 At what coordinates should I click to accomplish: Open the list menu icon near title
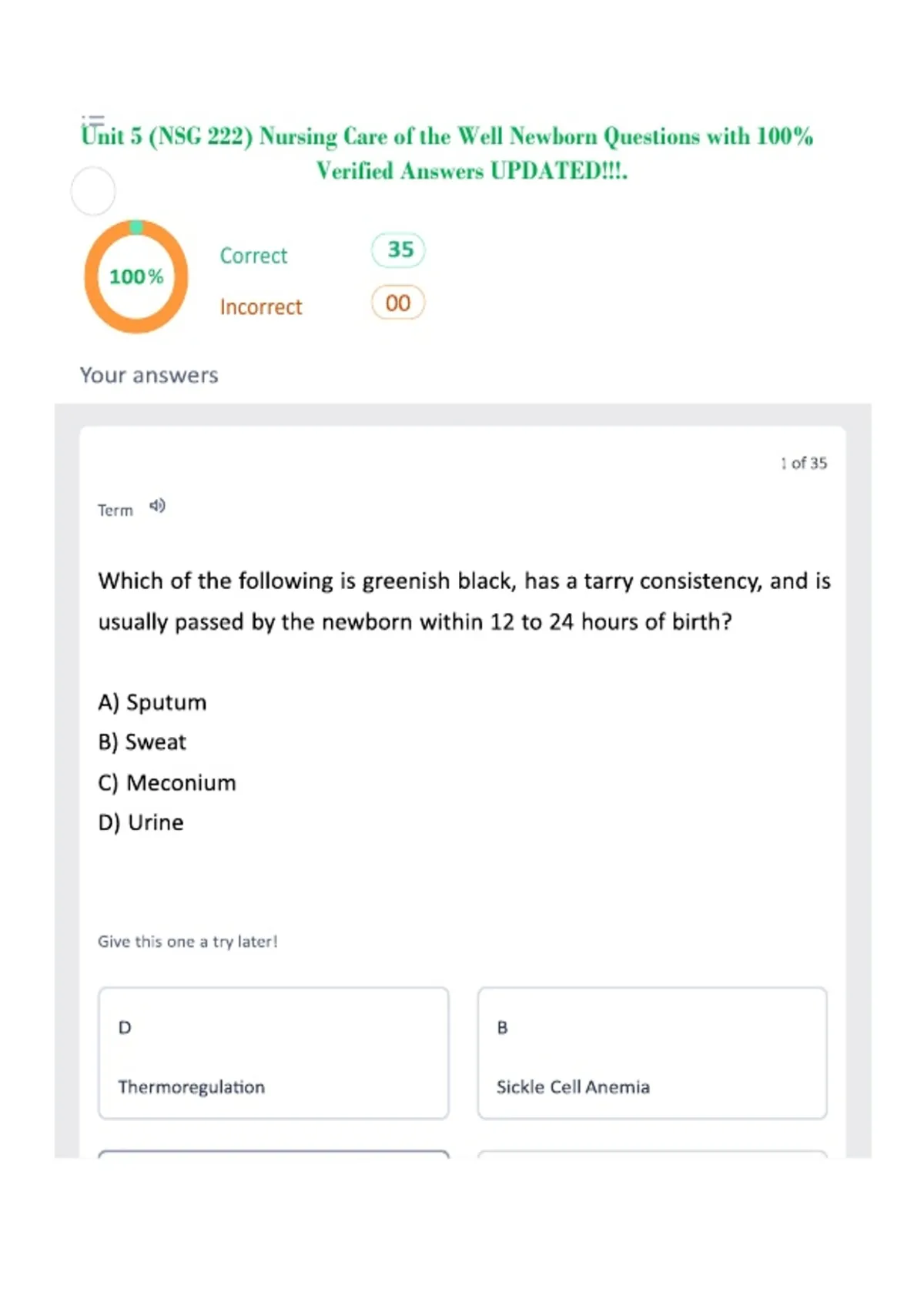pyautogui.click(x=92, y=119)
